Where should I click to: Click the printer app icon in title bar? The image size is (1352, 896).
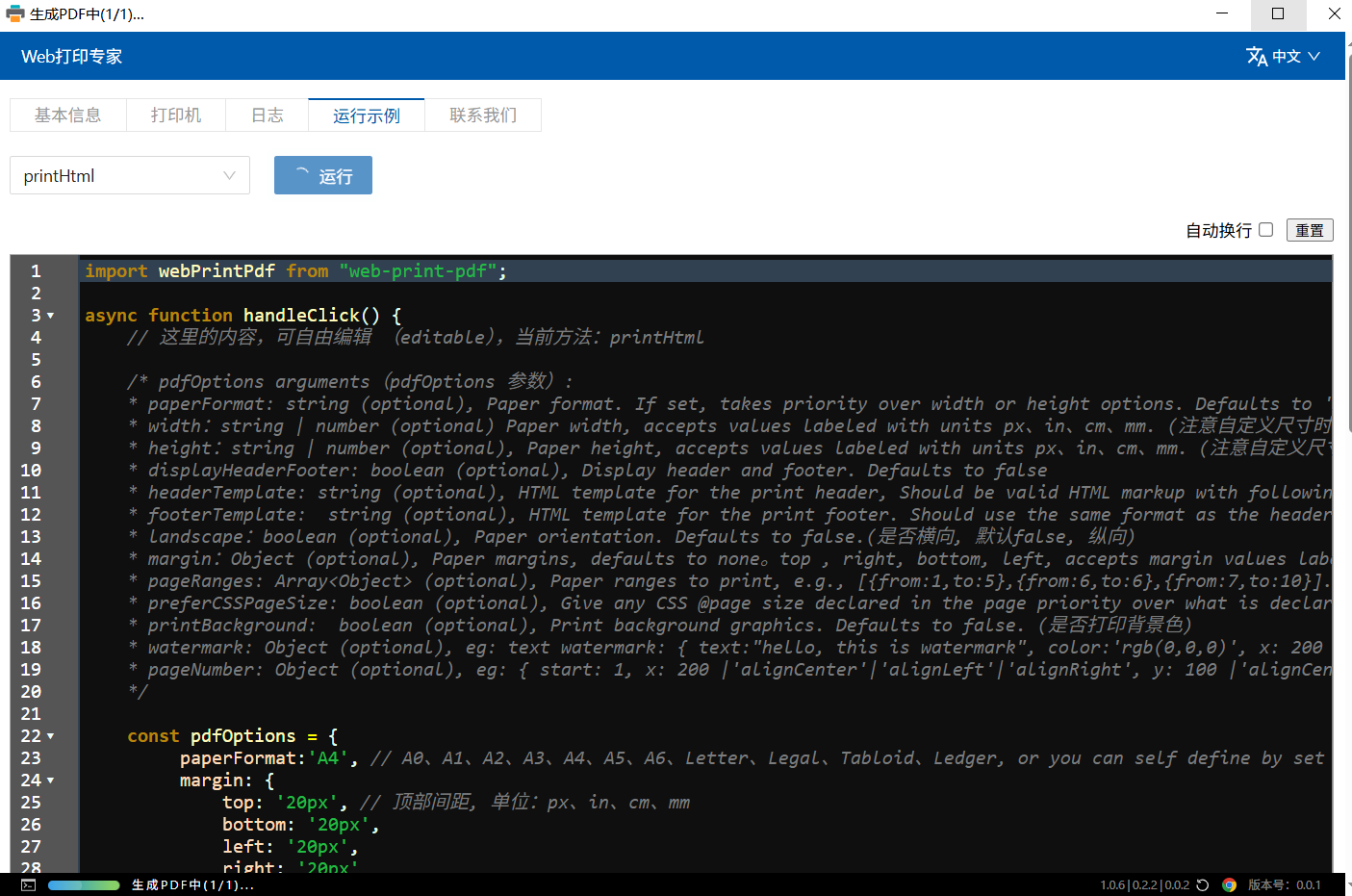click(x=14, y=14)
